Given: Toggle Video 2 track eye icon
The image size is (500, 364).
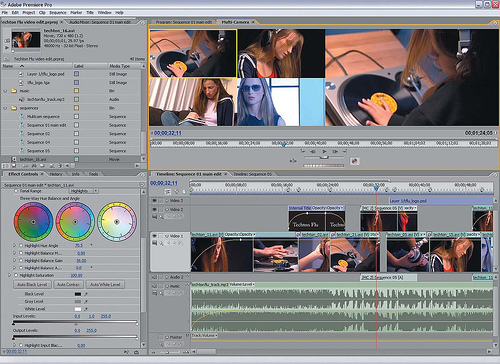Looking at the screenshot, I should click(155, 209).
